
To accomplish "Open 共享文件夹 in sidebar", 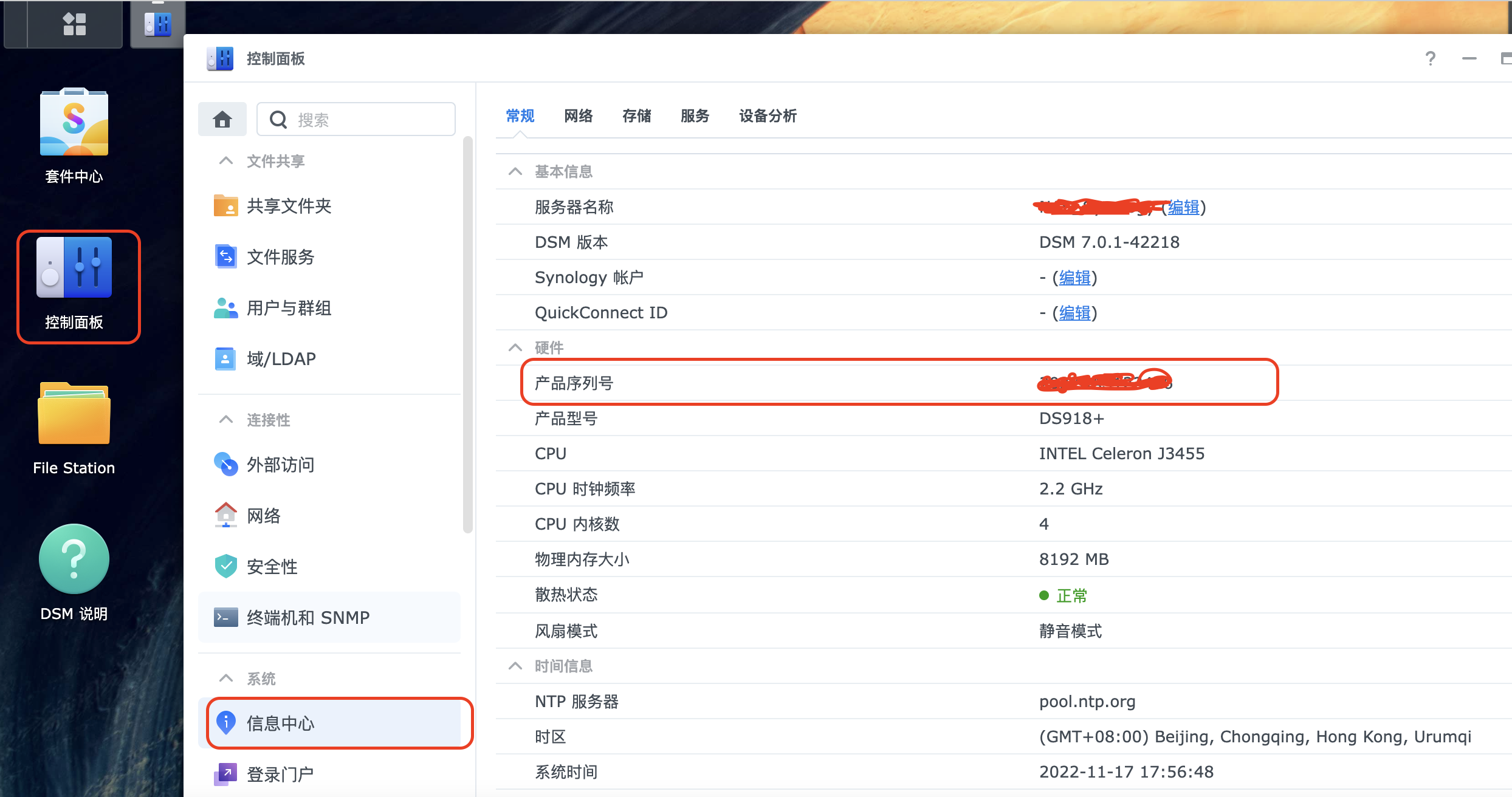I will (x=329, y=205).
